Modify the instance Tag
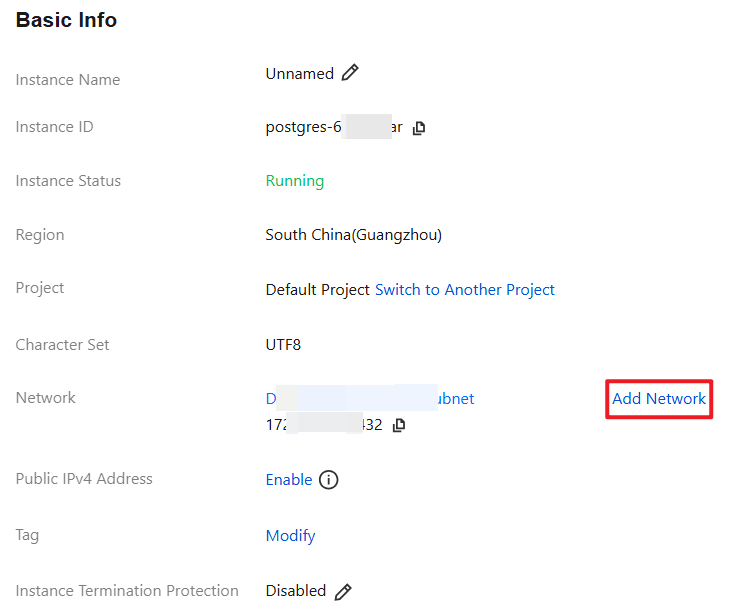The height and width of the screenshot is (614, 738). click(x=290, y=536)
